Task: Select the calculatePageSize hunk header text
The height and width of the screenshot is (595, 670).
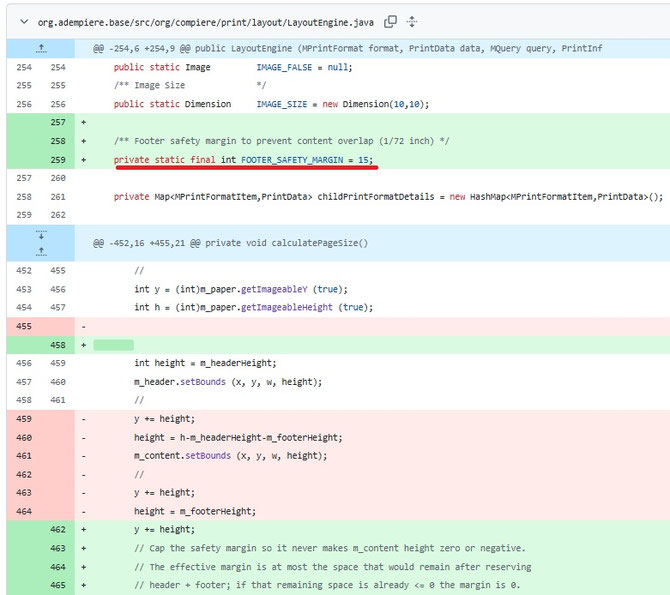Action: pyautogui.click(x=230, y=243)
